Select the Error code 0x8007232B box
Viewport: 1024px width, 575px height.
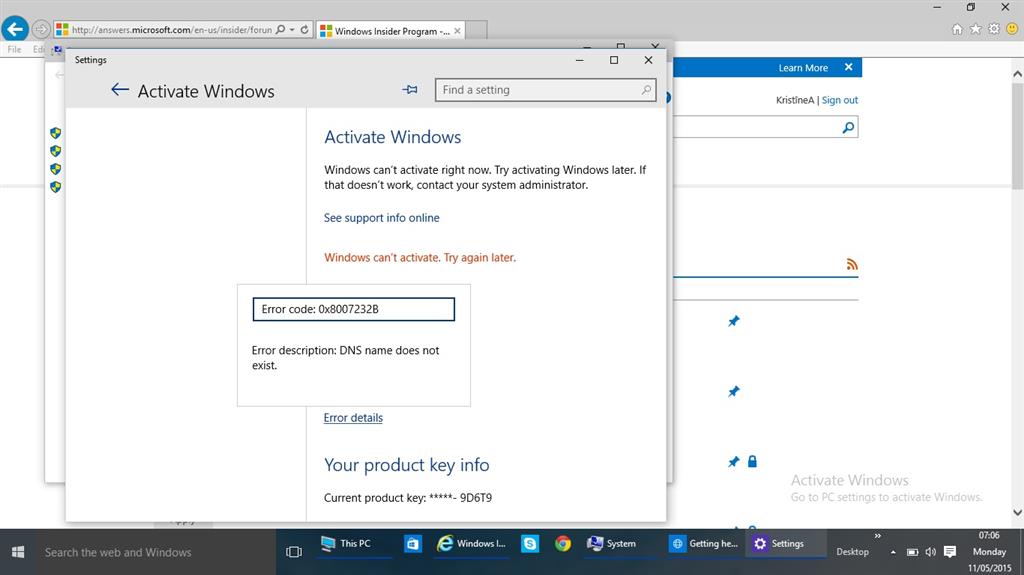click(353, 309)
